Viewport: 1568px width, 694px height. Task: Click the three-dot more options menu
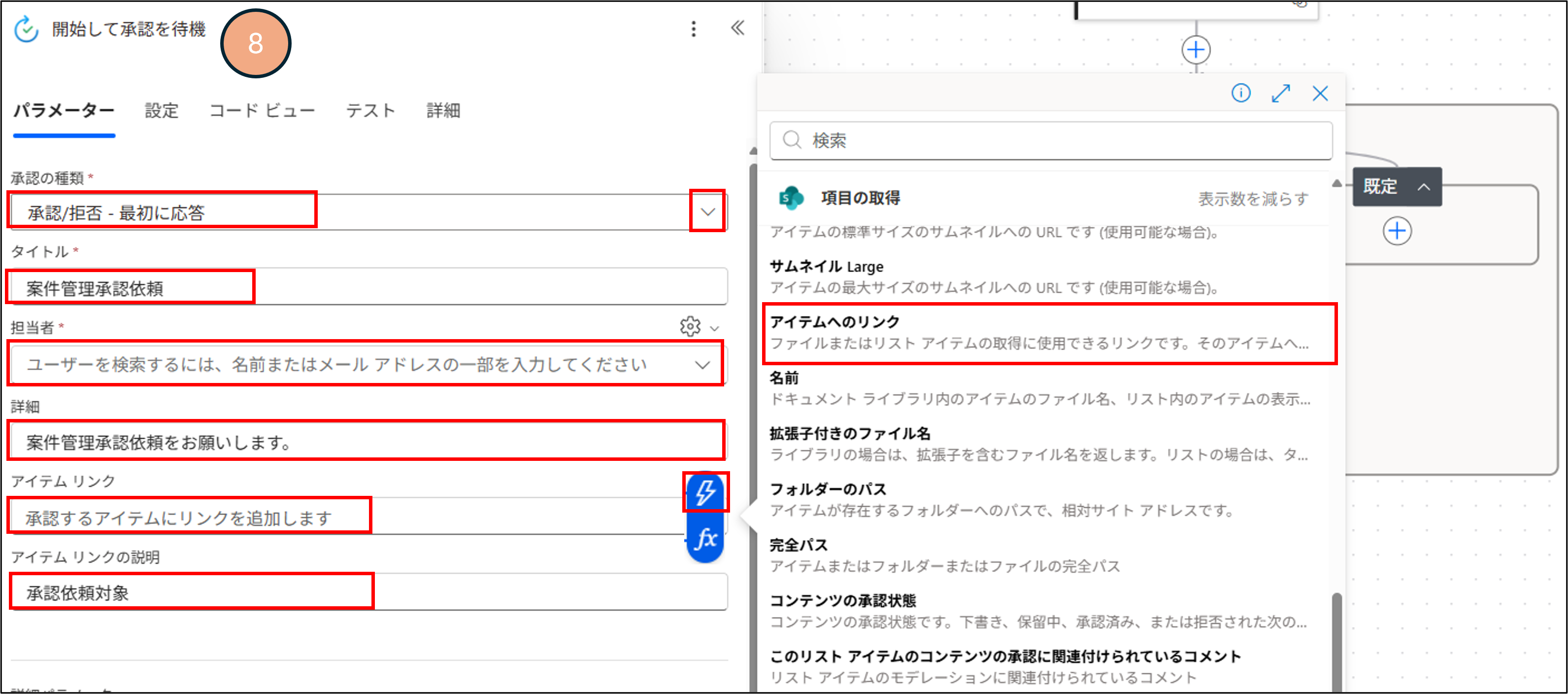pyautogui.click(x=693, y=29)
